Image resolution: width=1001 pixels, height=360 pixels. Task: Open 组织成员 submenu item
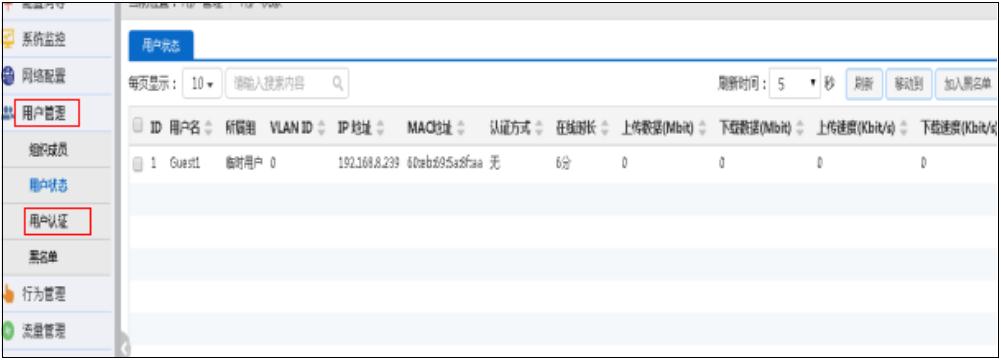point(48,150)
